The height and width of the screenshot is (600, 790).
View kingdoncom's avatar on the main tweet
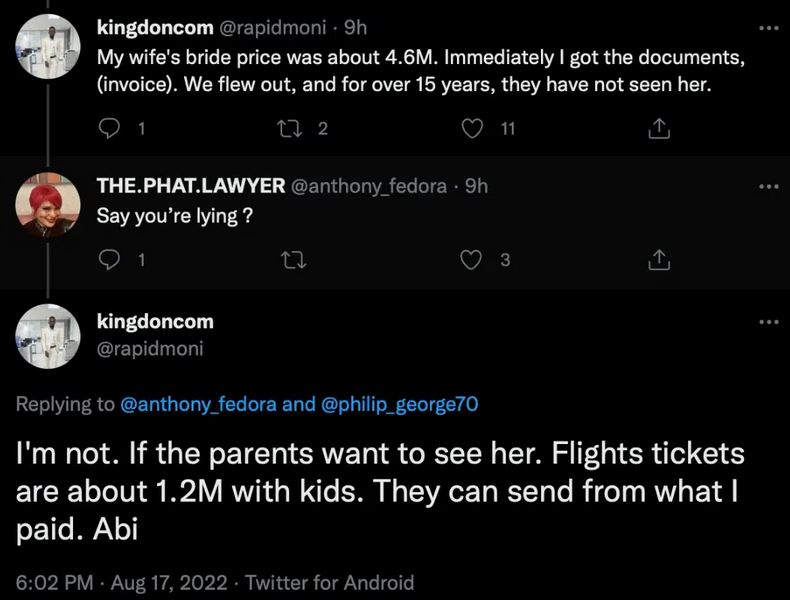(x=48, y=337)
